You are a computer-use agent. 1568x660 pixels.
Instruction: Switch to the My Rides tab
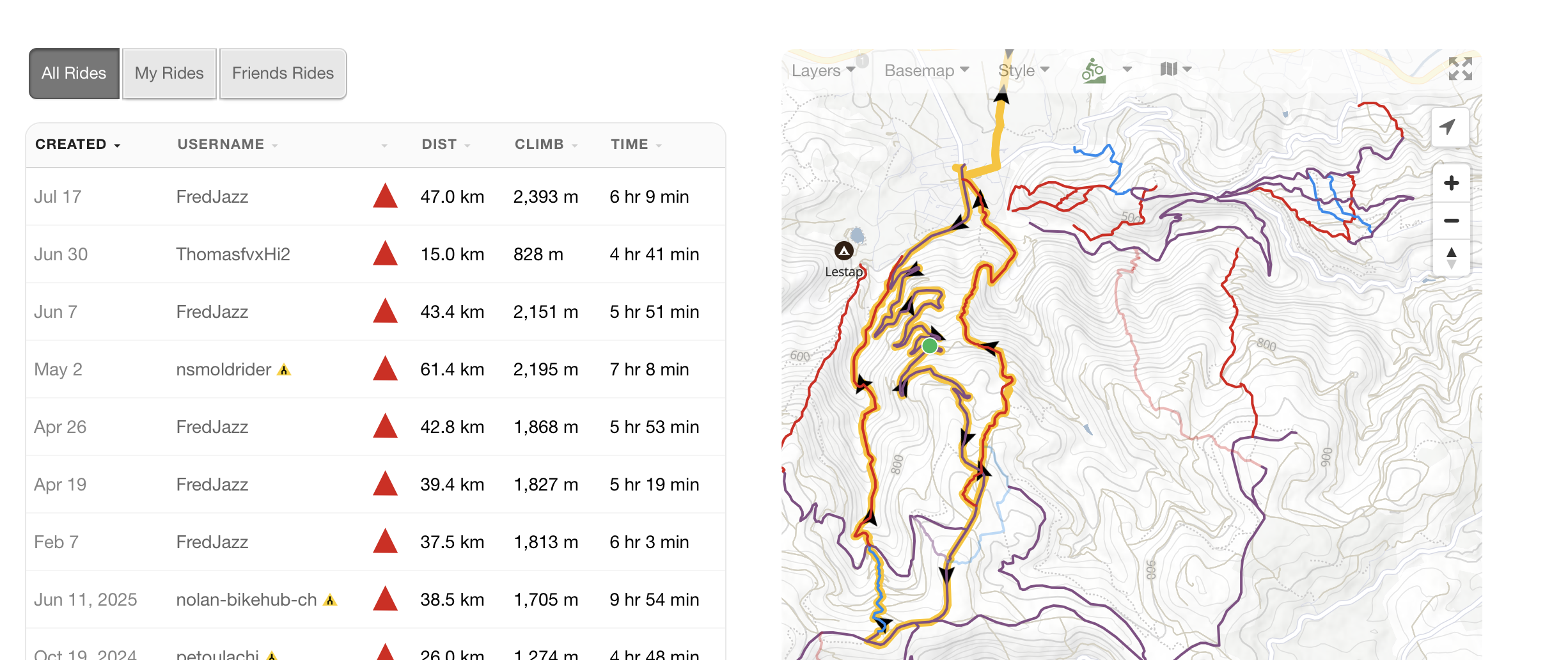coord(169,74)
